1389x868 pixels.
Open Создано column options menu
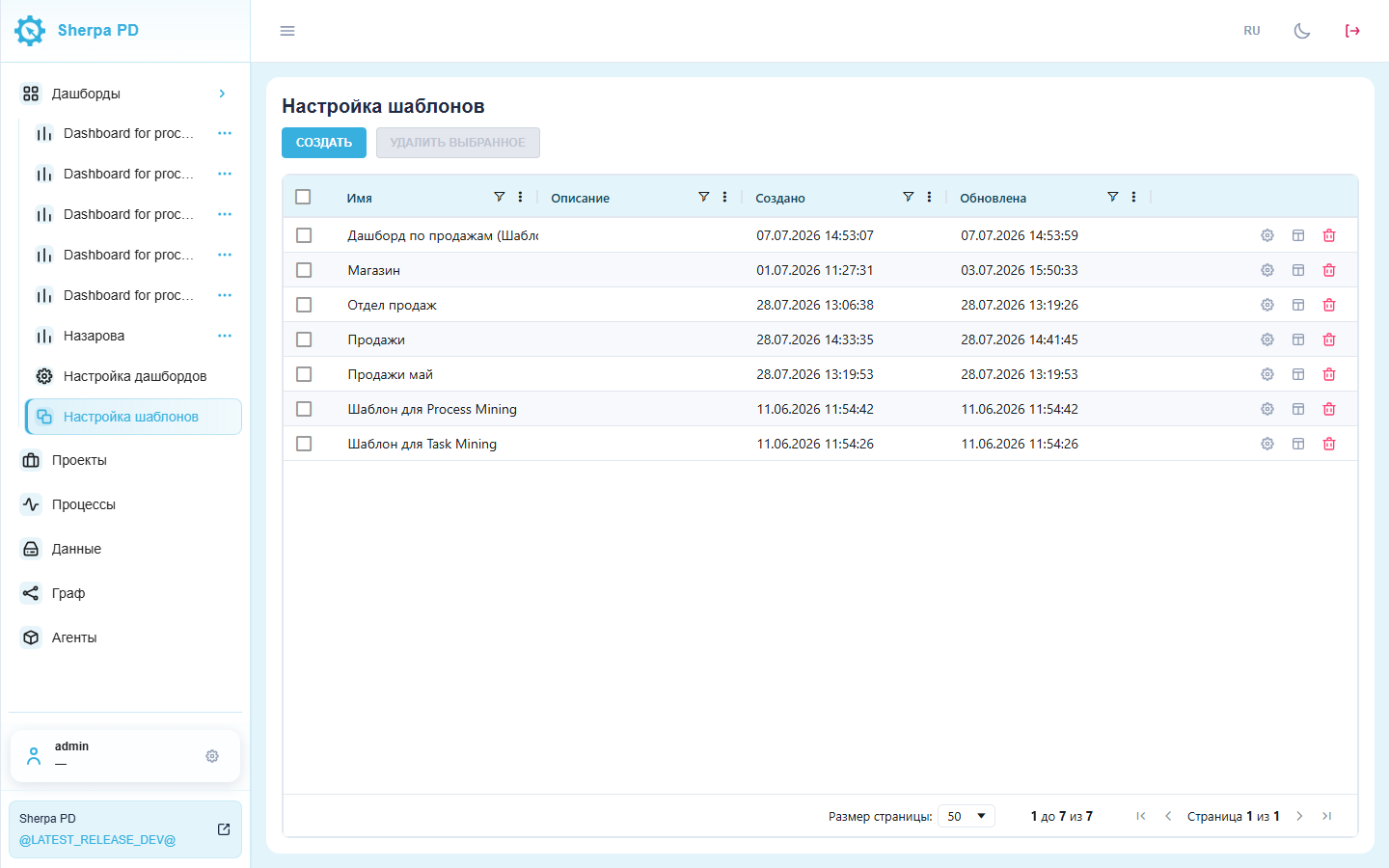(x=929, y=197)
